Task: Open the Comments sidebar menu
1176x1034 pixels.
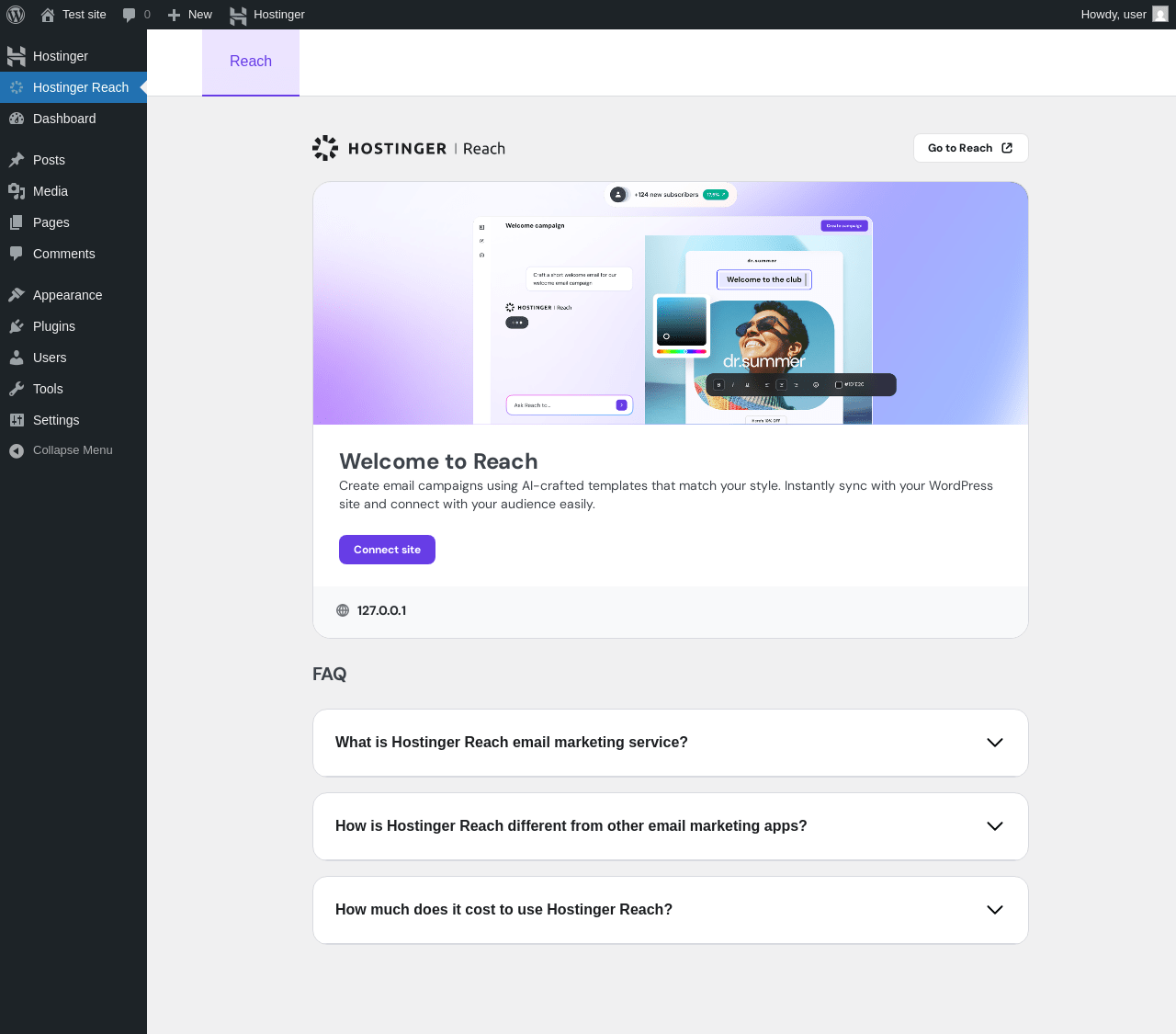Action: pos(73,254)
